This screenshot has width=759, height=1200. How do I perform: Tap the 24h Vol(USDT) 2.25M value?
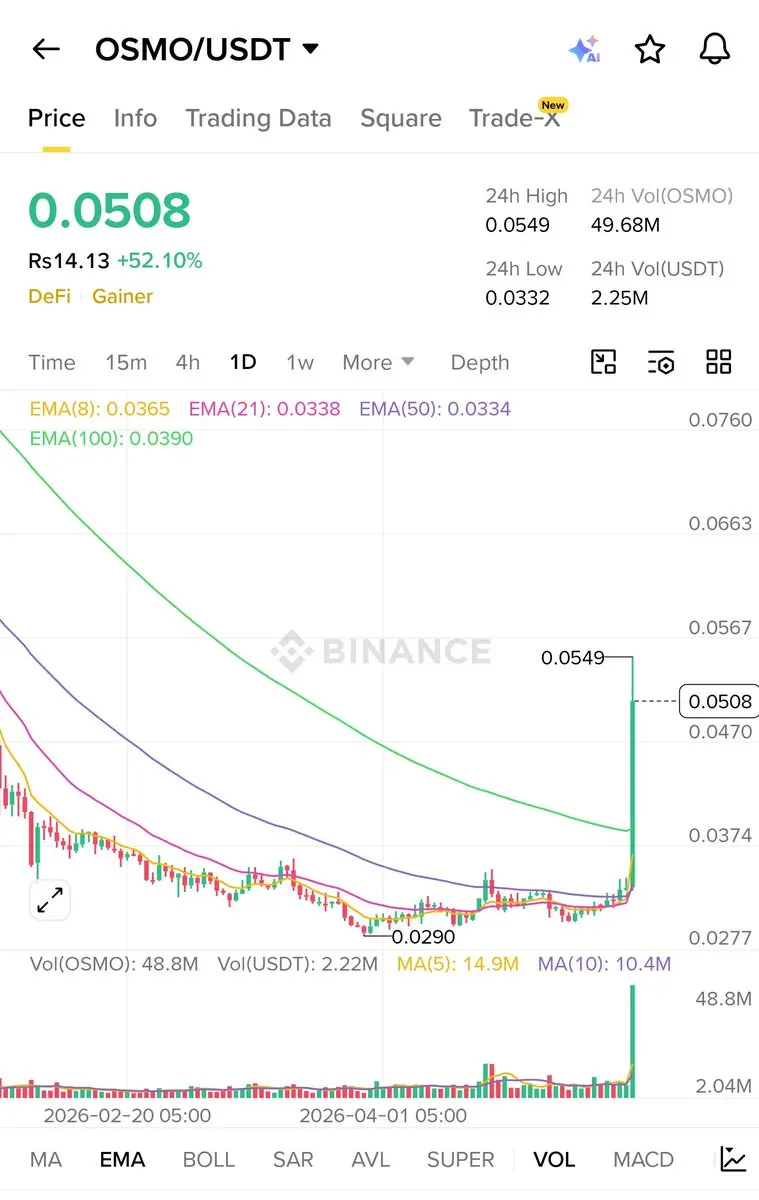[619, 297]
